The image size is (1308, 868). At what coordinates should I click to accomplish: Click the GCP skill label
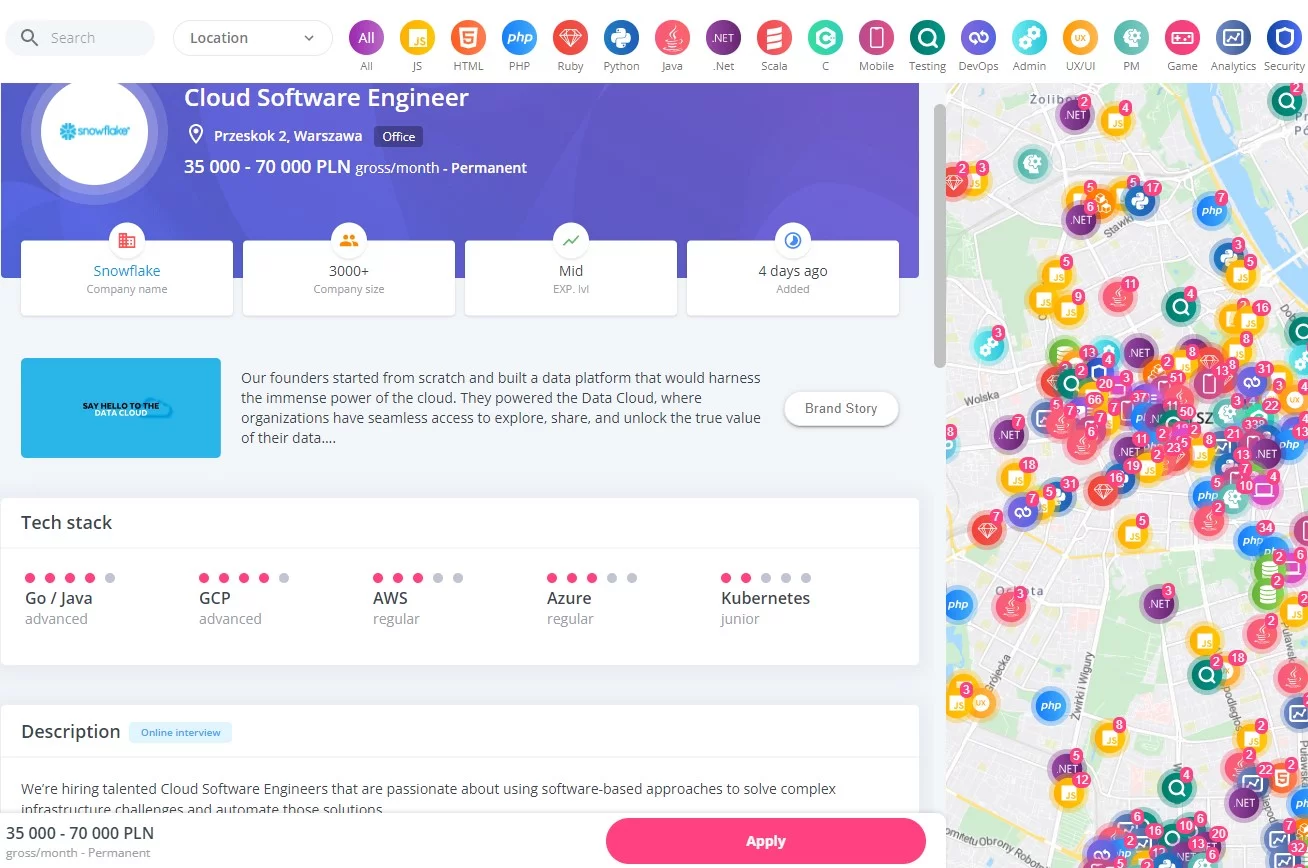[215, 598]
